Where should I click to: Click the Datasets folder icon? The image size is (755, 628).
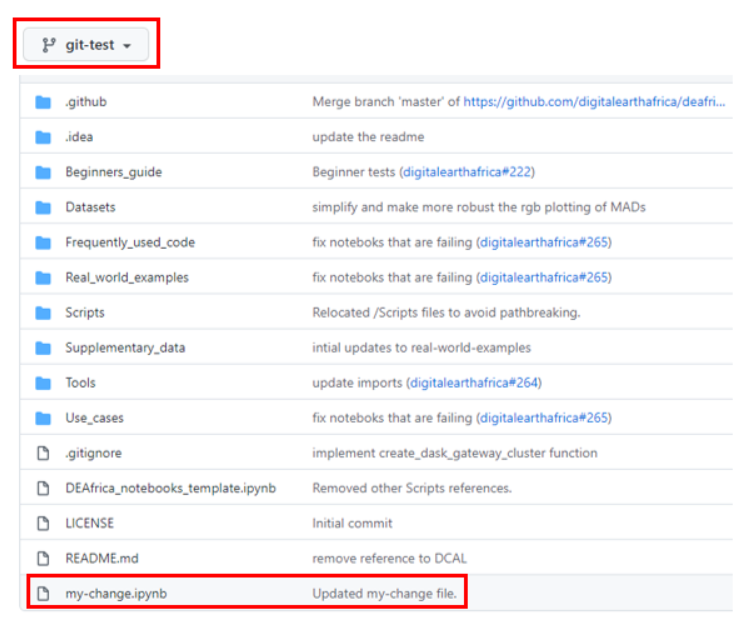pyautogui.click(x=43, y=207)
